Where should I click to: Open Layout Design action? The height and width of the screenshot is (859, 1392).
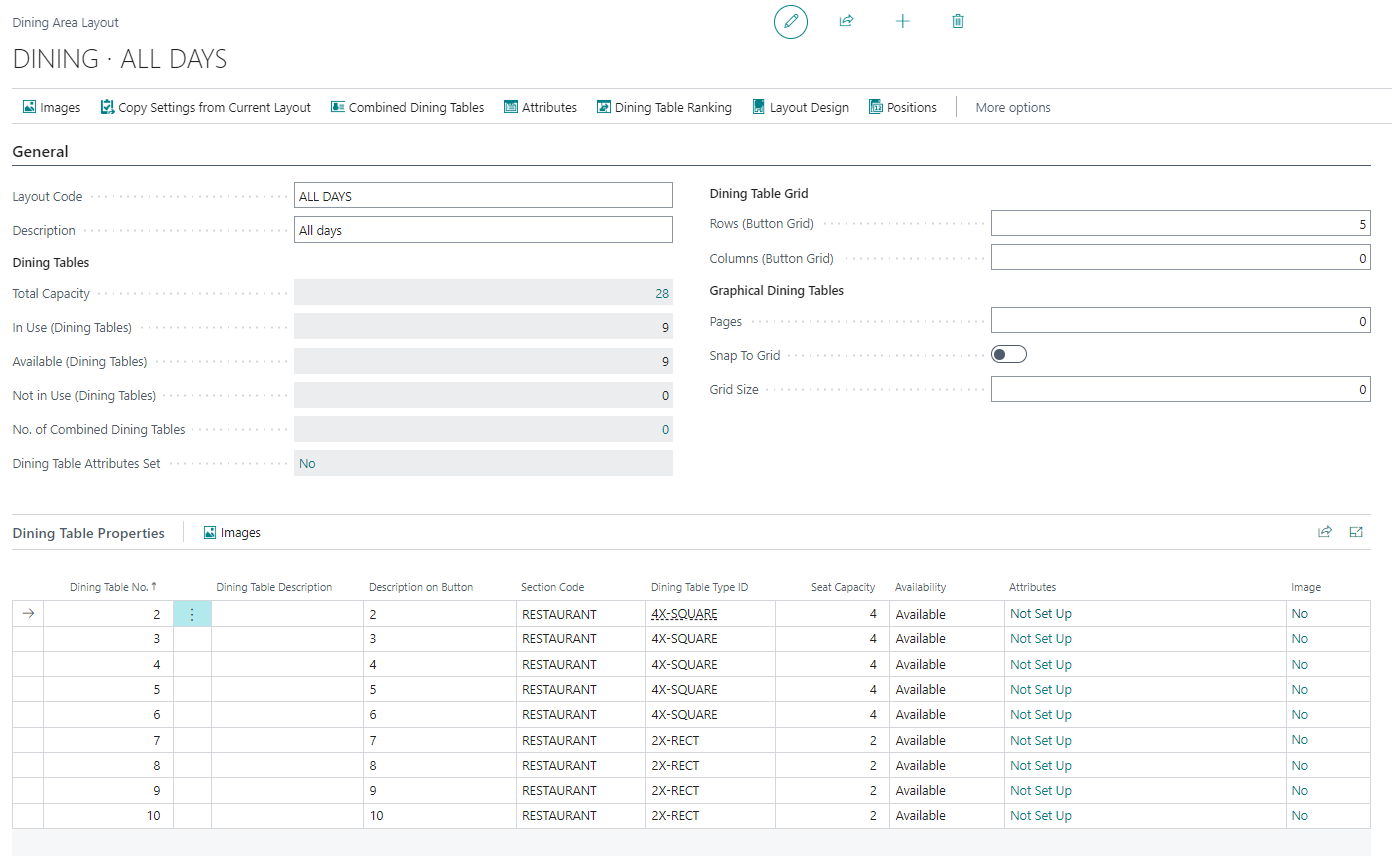(800, 107)
